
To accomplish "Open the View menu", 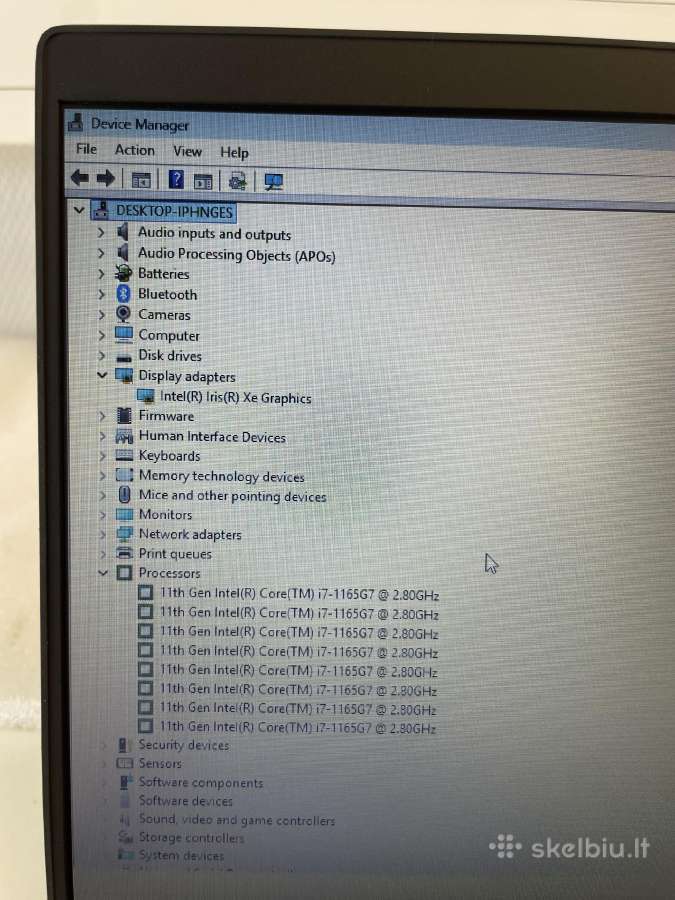I will (188, 152).
